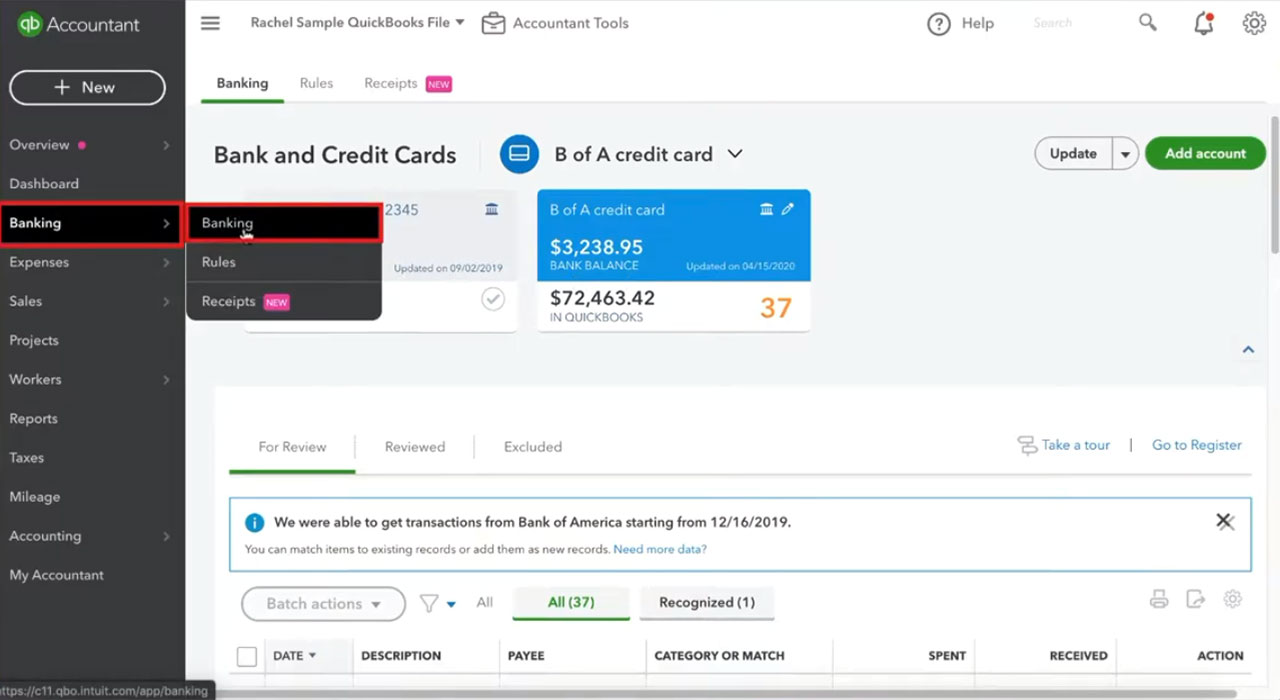Open the notifications bell icon
Viewport: 1280px width, 700px height.
[x=1204, y=24]
